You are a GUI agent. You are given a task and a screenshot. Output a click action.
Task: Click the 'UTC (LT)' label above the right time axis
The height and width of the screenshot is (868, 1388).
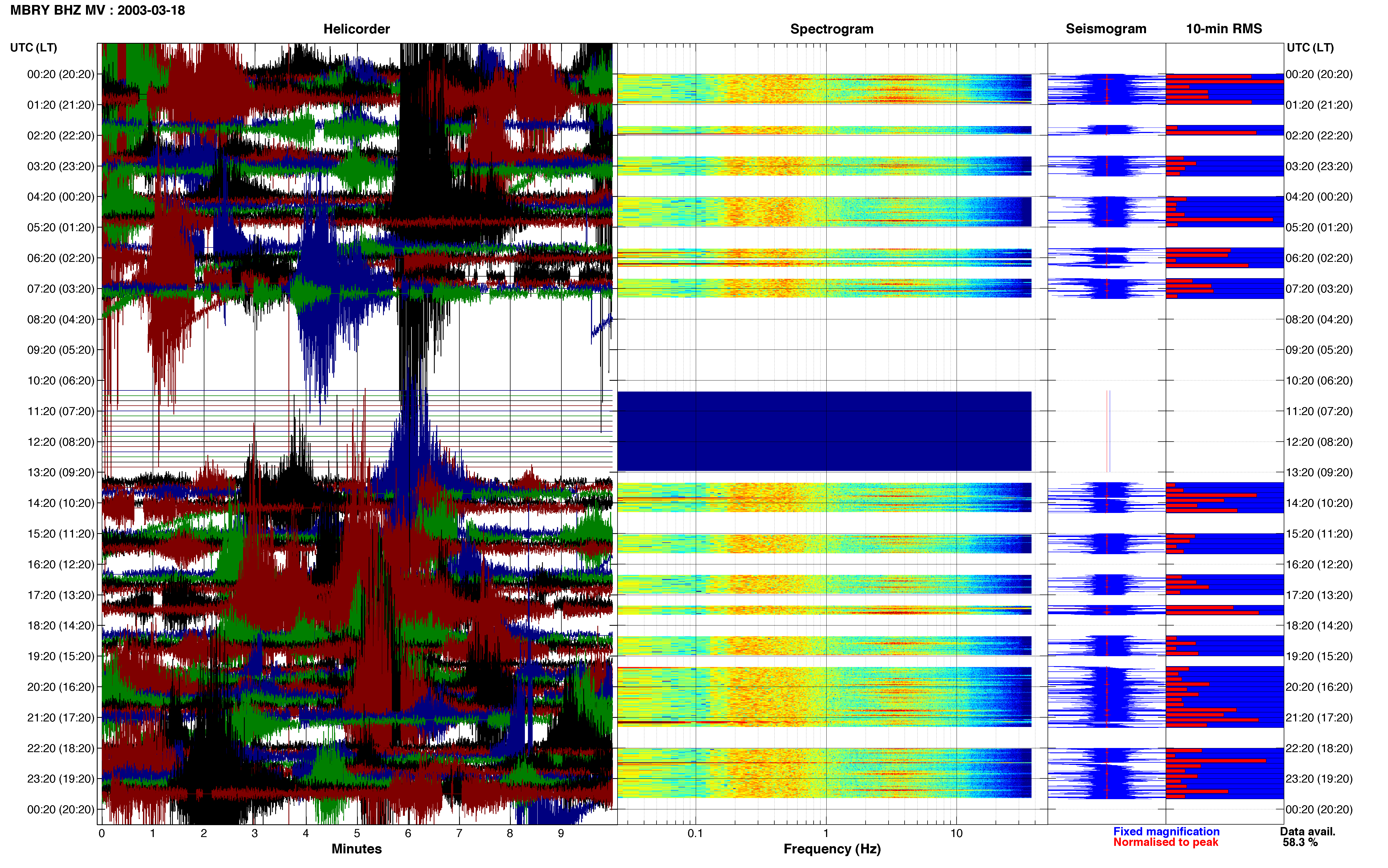point(1310,48)
